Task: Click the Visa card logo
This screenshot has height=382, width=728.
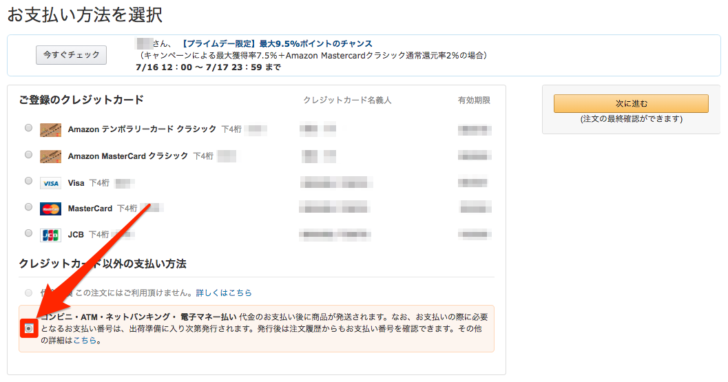Action: (x=51, y=183)
